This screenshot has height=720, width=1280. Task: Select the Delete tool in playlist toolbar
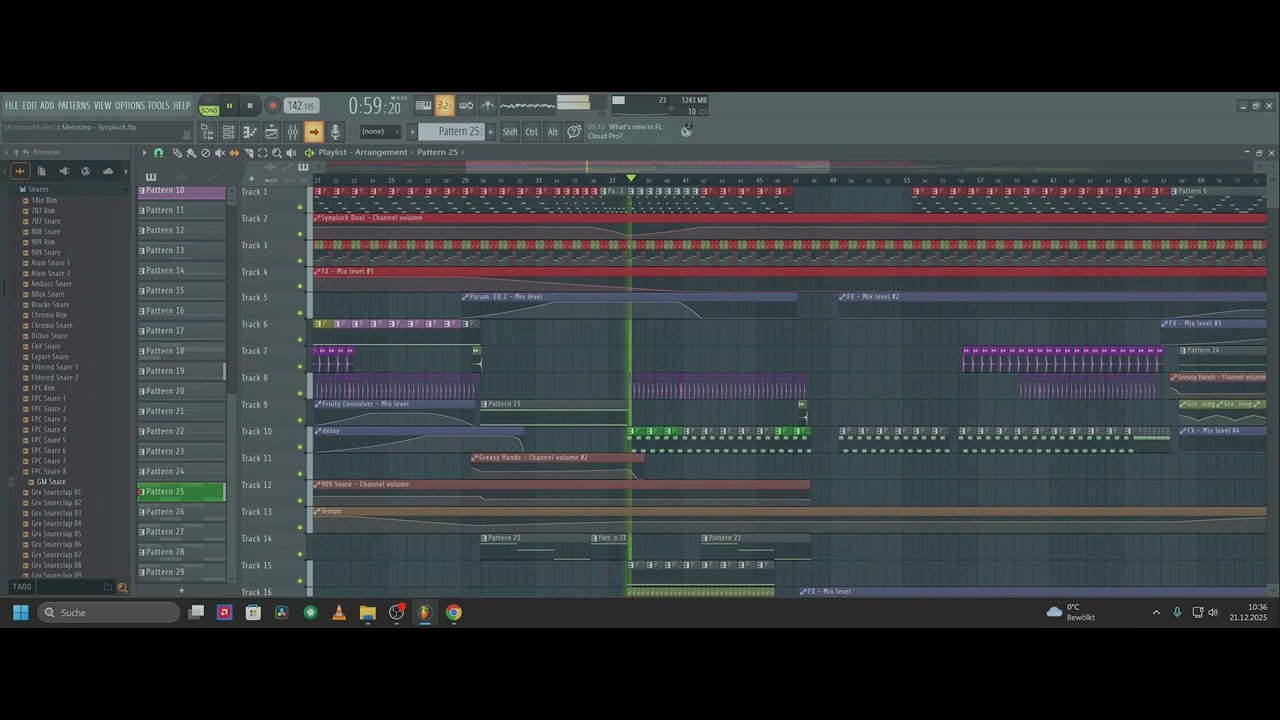(x=205, y=153)
